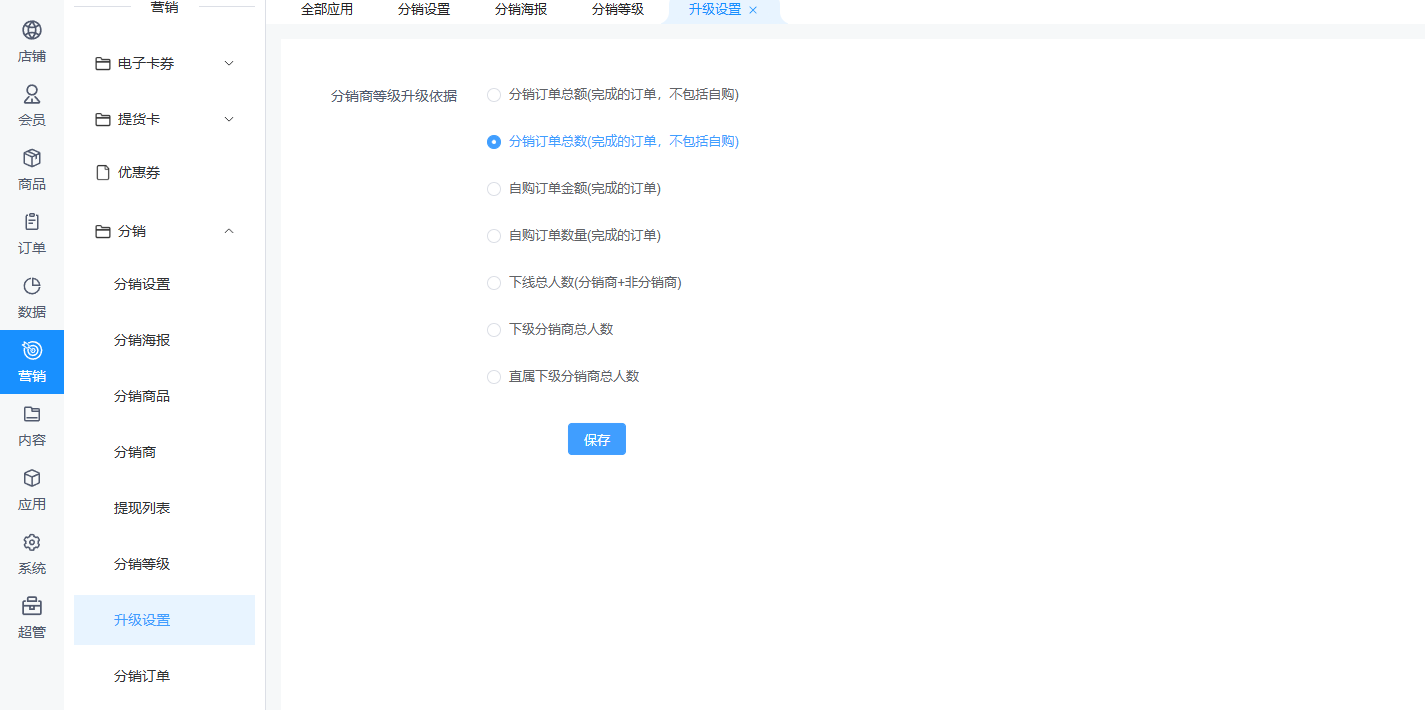Select 分销订单总额 radio option
1425x710 pixels.
(x=493, y=95)
